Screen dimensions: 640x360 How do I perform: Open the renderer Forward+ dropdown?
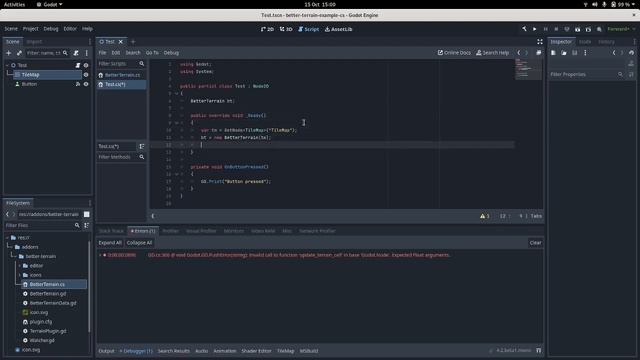[621, 29]
